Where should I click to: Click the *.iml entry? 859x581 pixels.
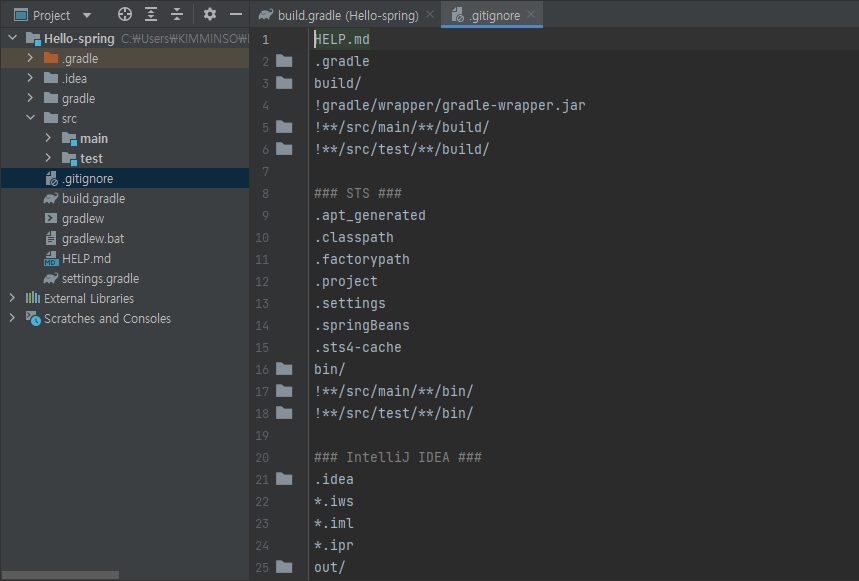334,523
